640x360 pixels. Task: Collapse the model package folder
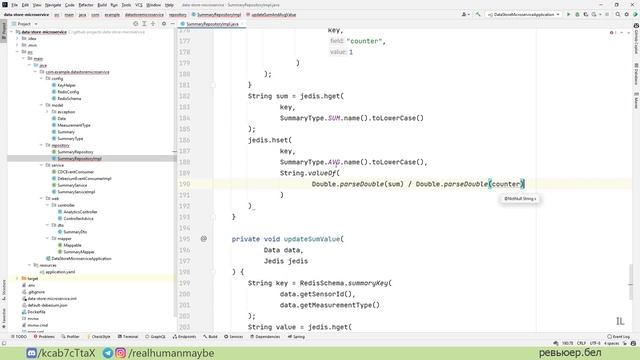tap(42, 105)
